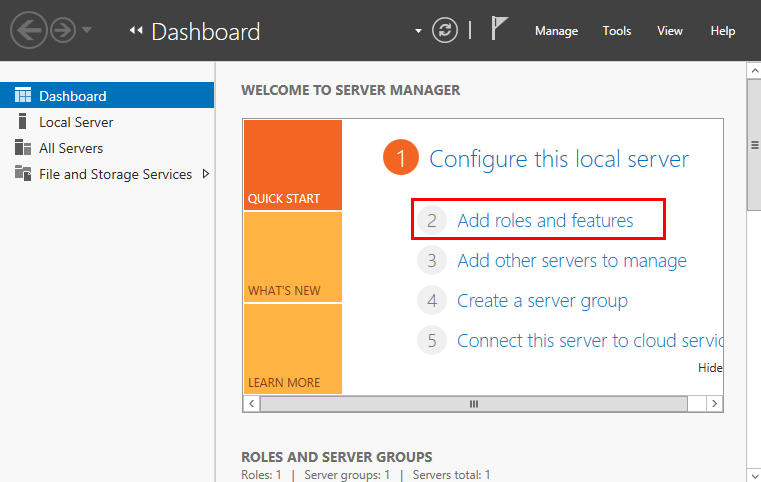Click the number 3 circle icon
The height and width of the screenshot is (482, 761).
431,261
